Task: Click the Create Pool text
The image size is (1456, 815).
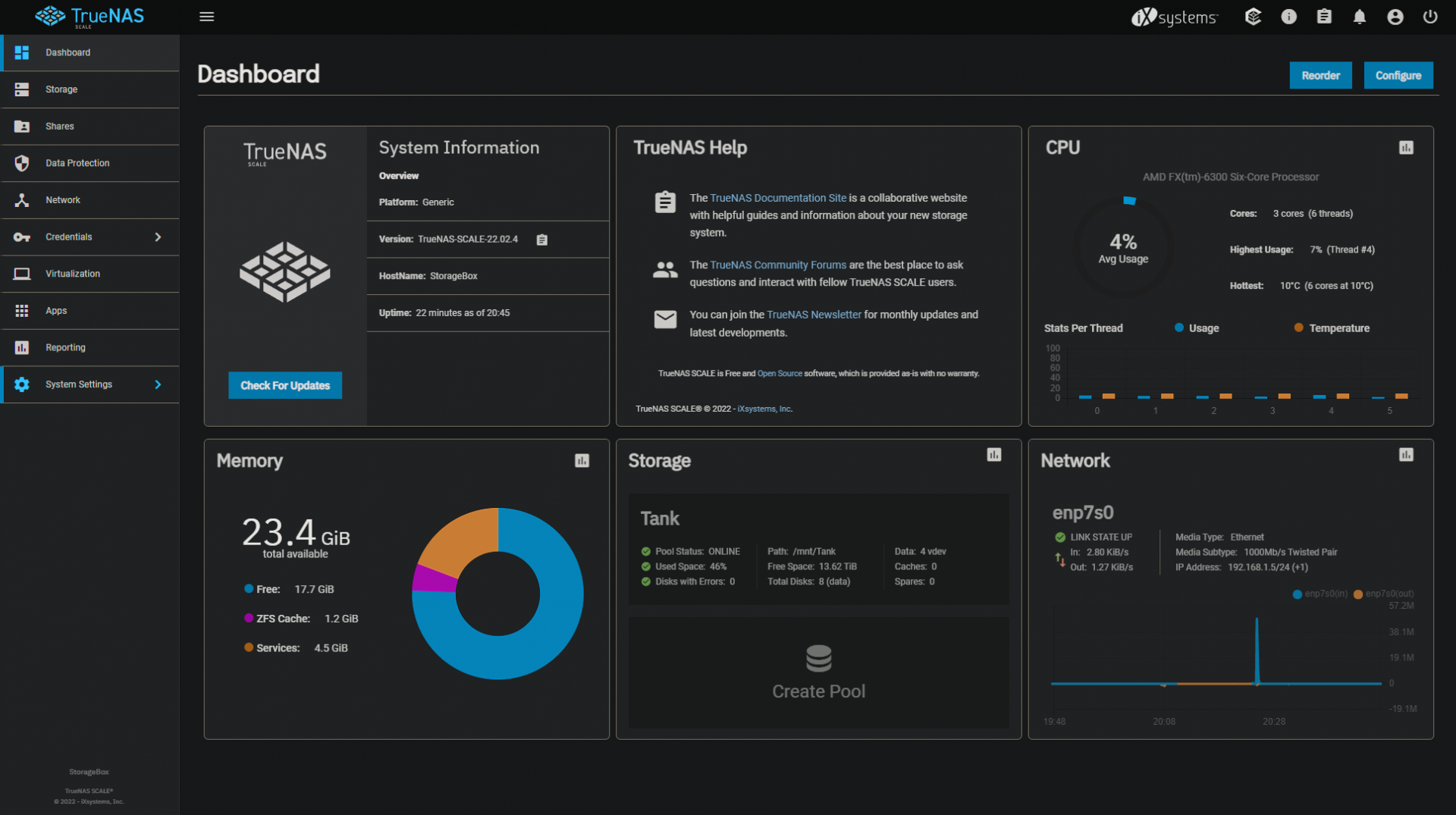Action: [x=818, y=691]
